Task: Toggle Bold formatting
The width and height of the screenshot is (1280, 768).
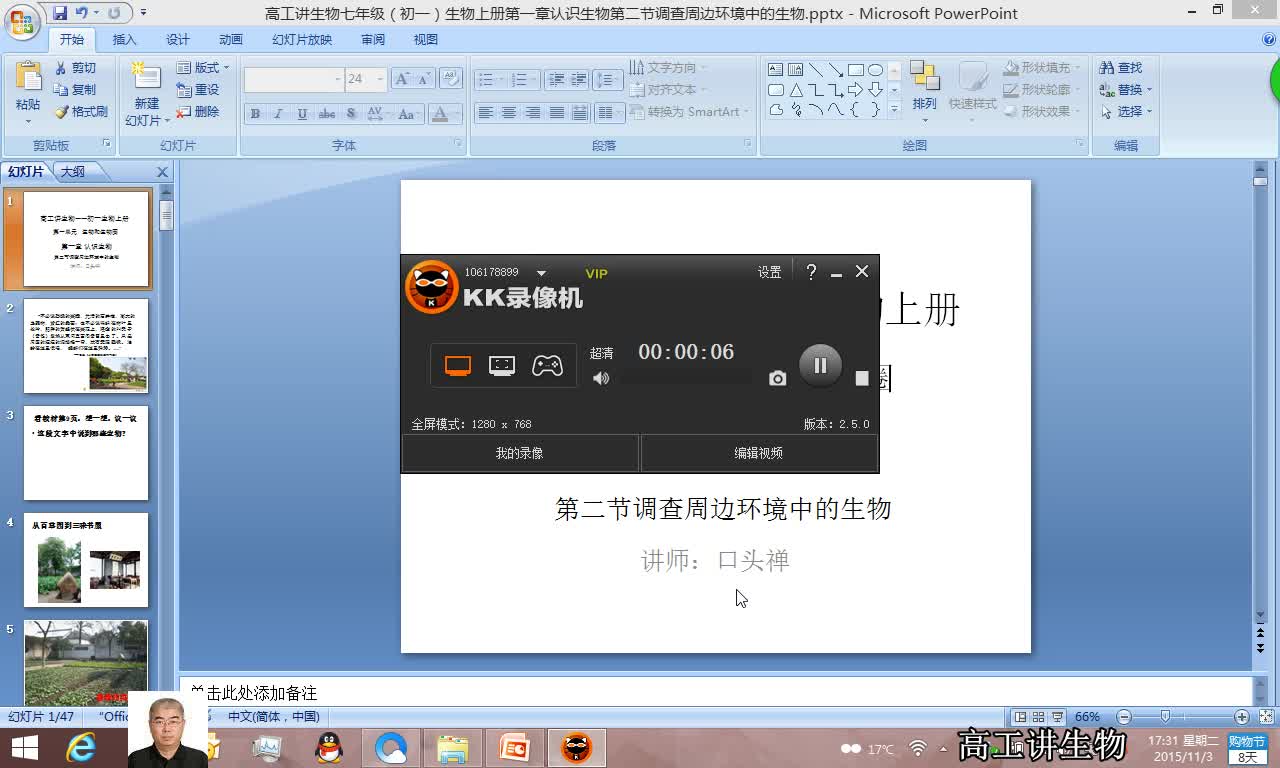Action: pyautogui.click(x=255, y=114)
